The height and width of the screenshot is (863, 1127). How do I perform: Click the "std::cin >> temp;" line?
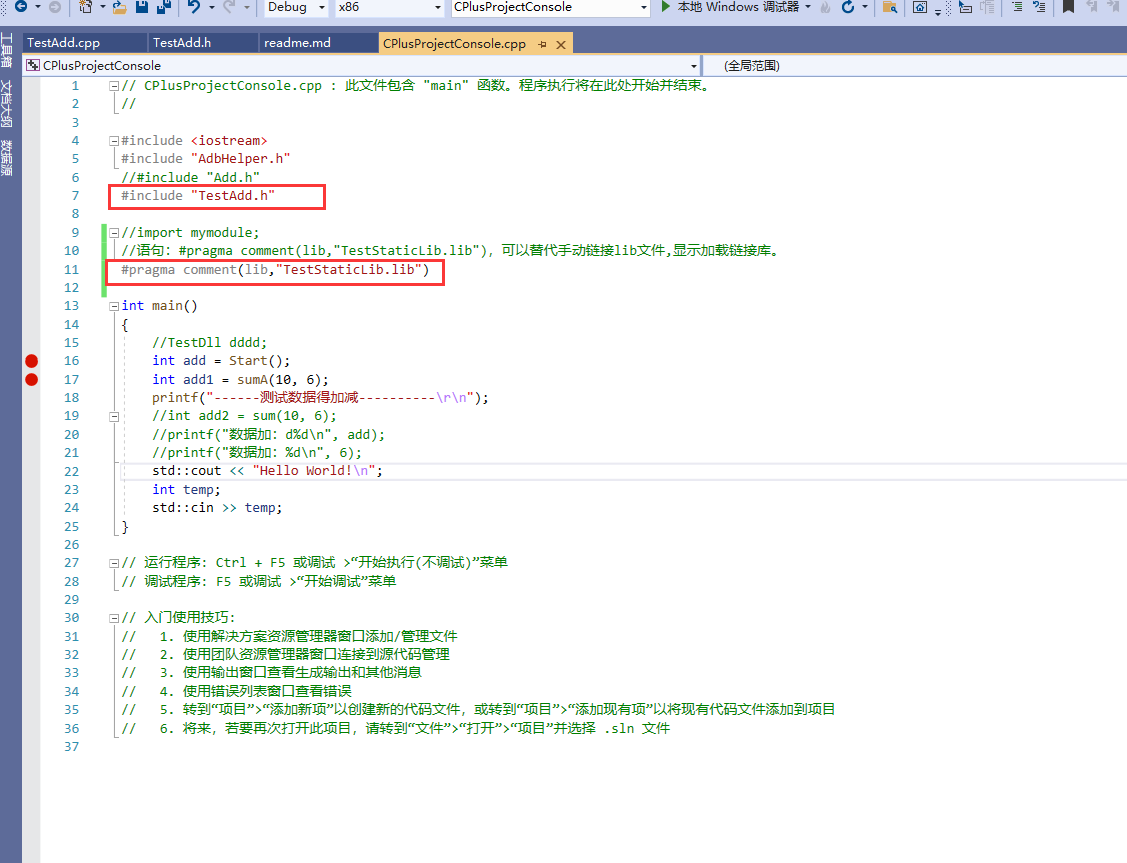click(x=217, y=508)
